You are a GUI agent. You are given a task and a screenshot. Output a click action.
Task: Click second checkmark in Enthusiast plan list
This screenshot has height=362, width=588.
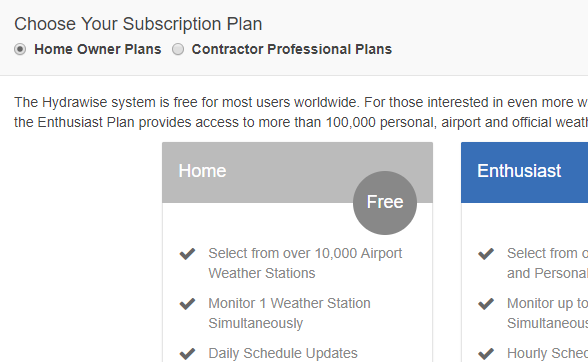tap(486, 303)
